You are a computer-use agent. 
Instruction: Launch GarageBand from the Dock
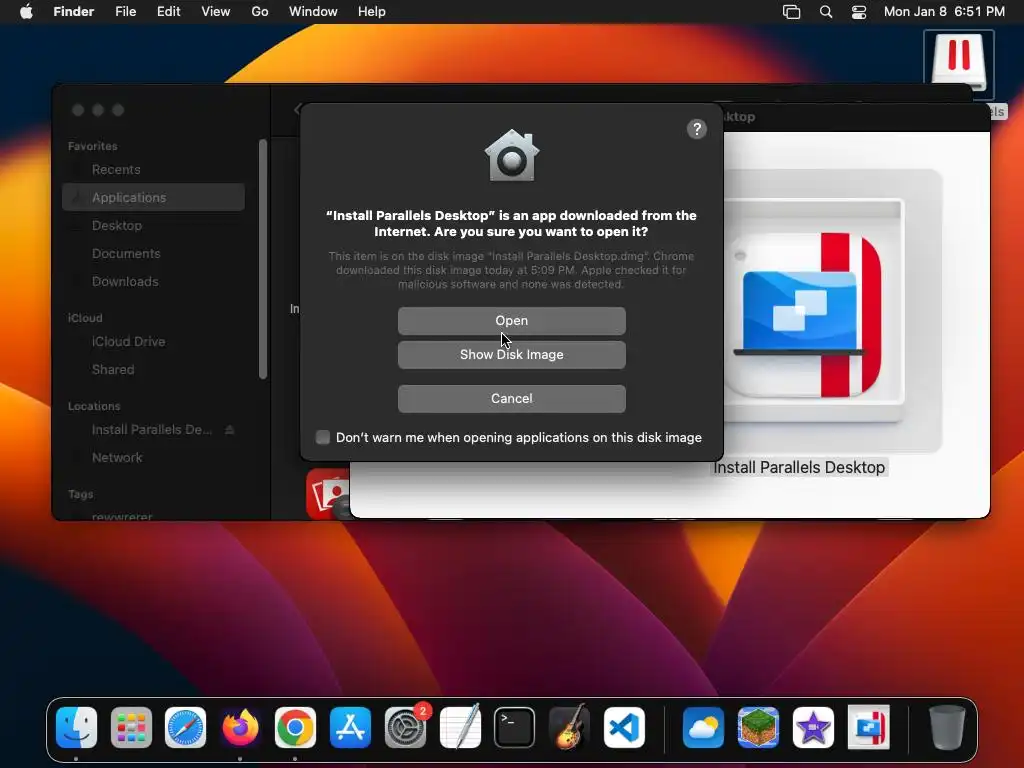[569, 728]
